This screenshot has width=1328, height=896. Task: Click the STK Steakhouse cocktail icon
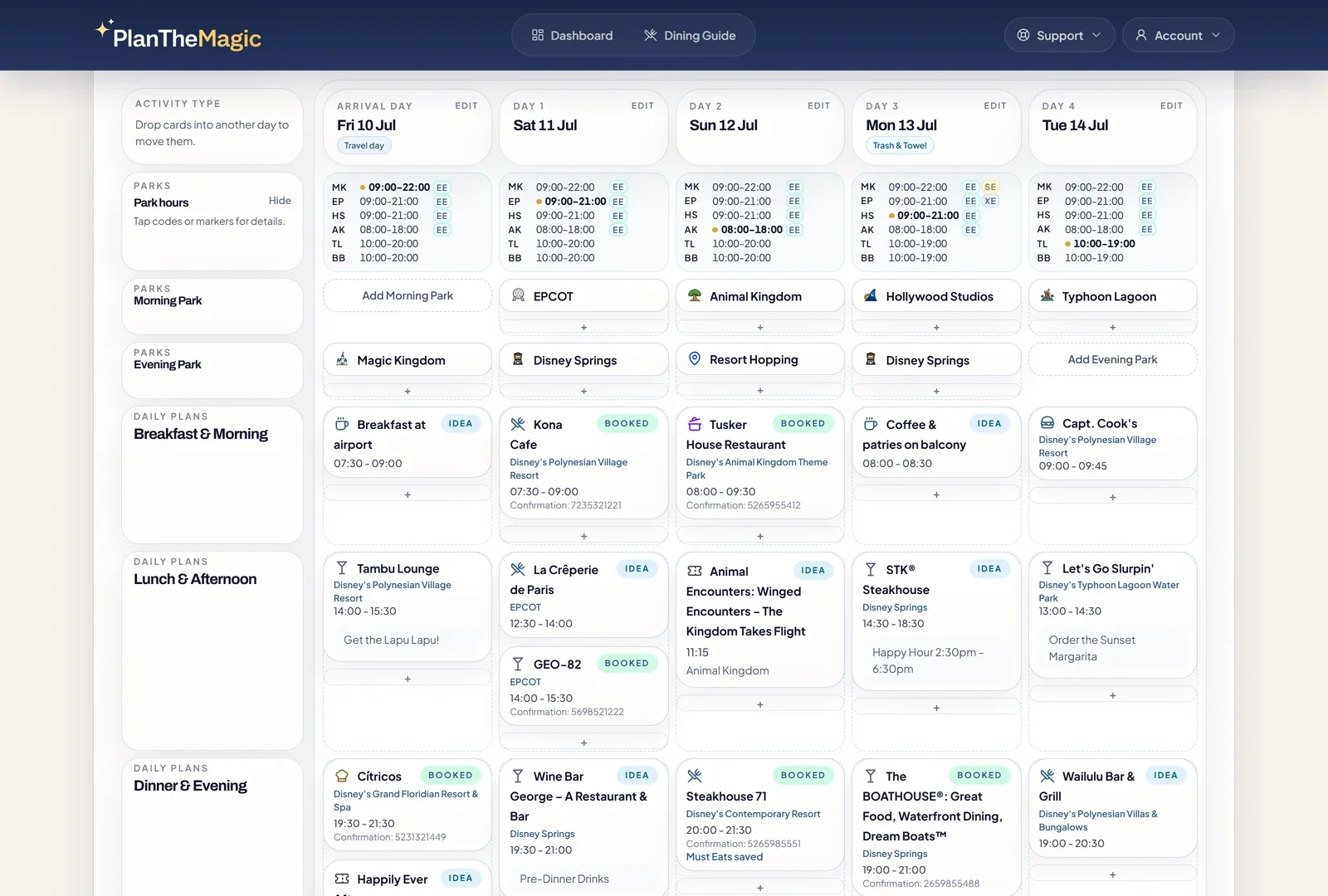[x=871, y=569]
